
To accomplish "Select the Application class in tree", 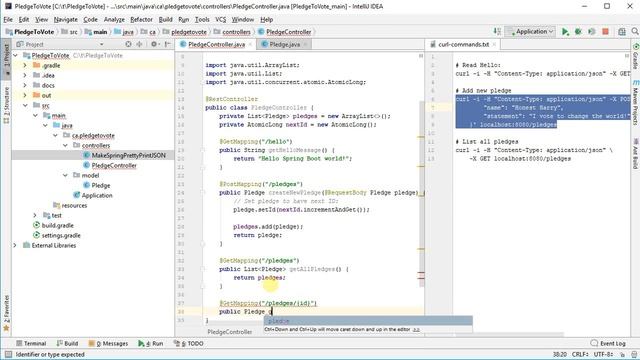I will 97,196.
